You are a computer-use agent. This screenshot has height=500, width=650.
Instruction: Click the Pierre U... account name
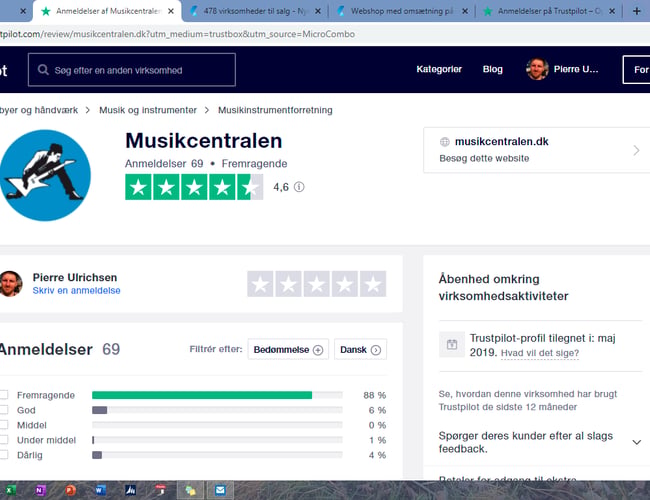coord(576,69)
